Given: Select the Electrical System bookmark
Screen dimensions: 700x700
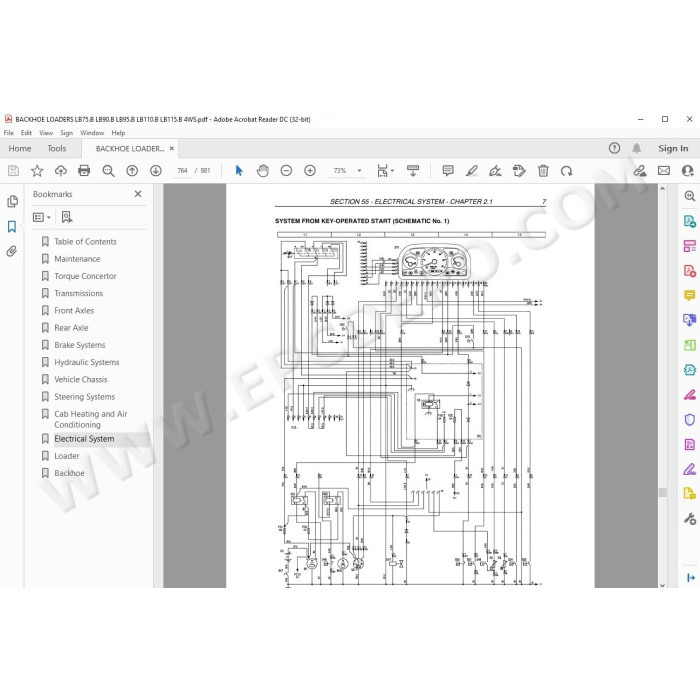Looking at the screenshot, I should 84,439.
